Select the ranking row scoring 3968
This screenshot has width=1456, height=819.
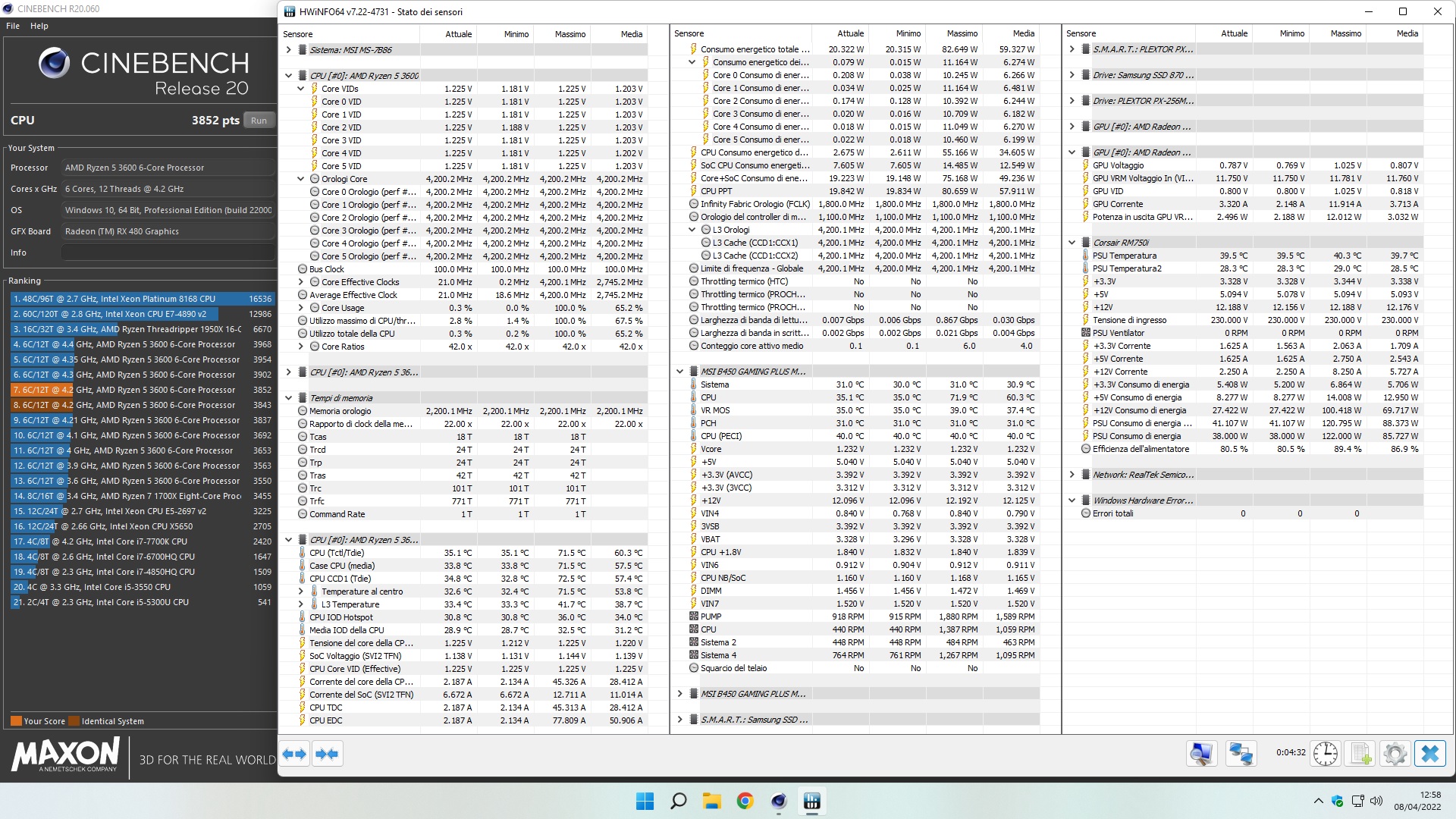[141, 344]
